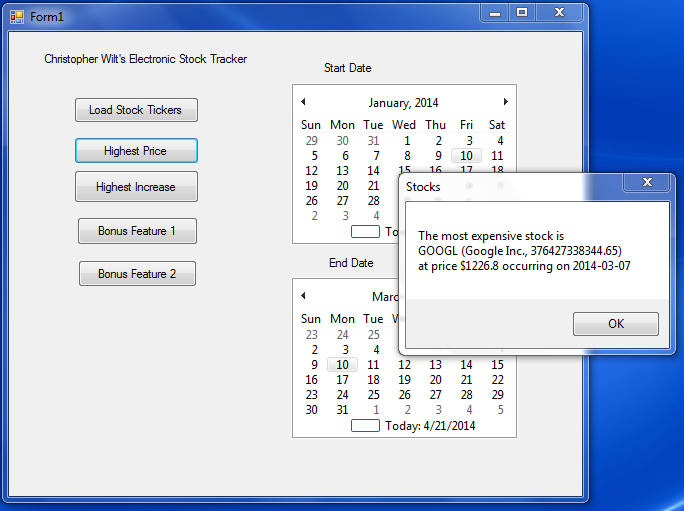Screen dimensions: 684x511
Task: Pick January 20 in Start Date calendar
Action: 342,186
